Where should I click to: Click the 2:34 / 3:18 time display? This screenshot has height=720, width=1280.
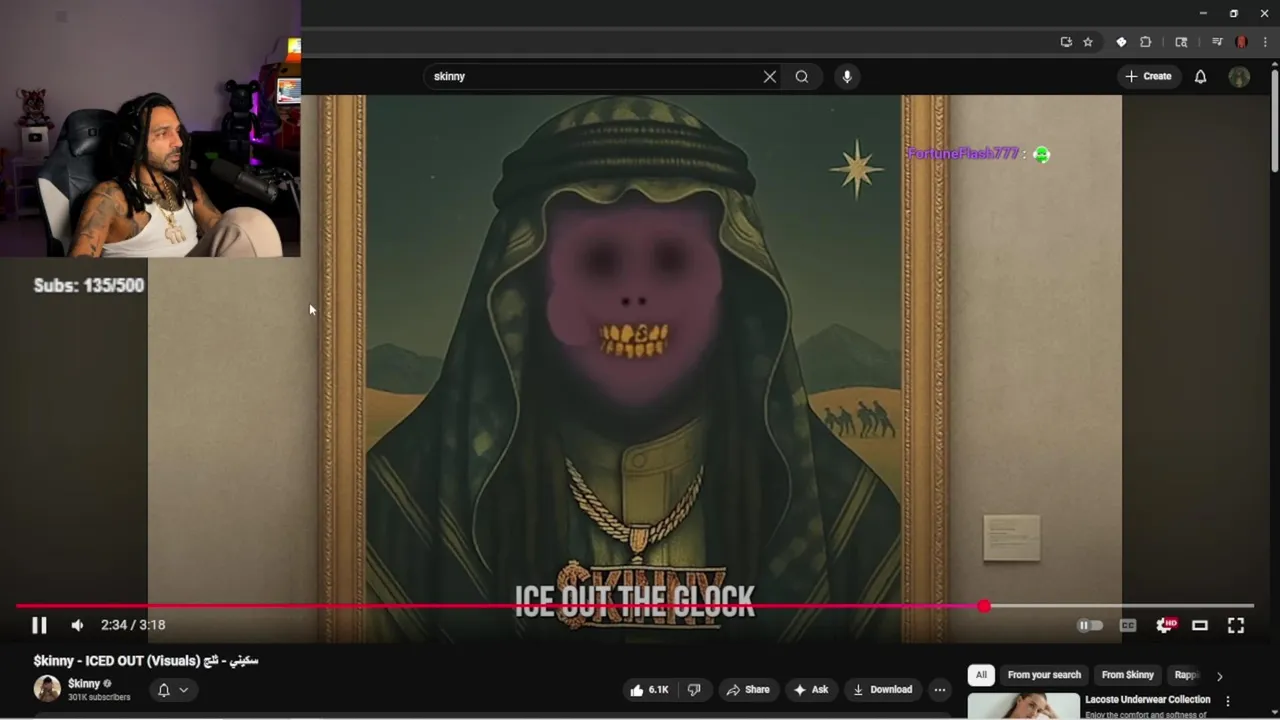pos(133,625)
